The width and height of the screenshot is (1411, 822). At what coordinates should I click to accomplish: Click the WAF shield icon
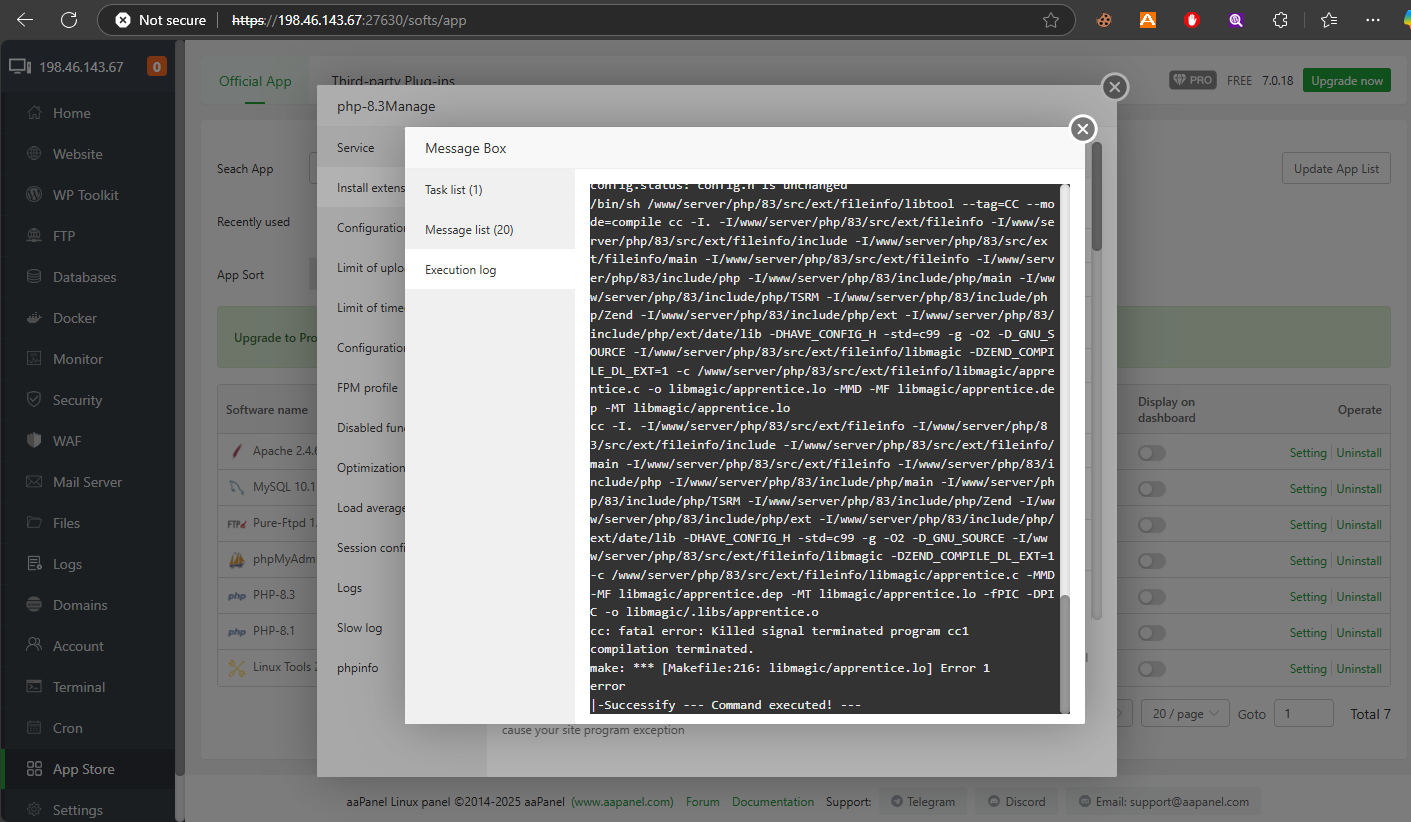pyautogui.click(x=35, y=441)
